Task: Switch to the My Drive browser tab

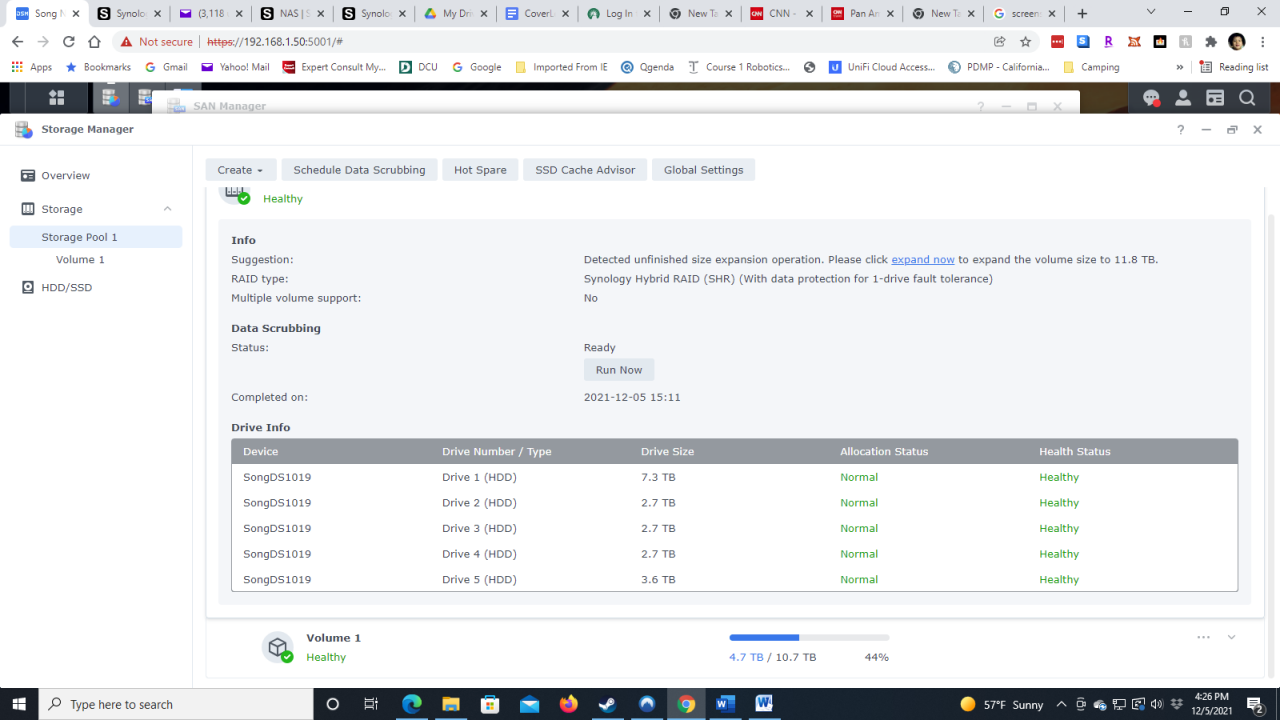Action: pyautogui.click(x=454, y=14)
